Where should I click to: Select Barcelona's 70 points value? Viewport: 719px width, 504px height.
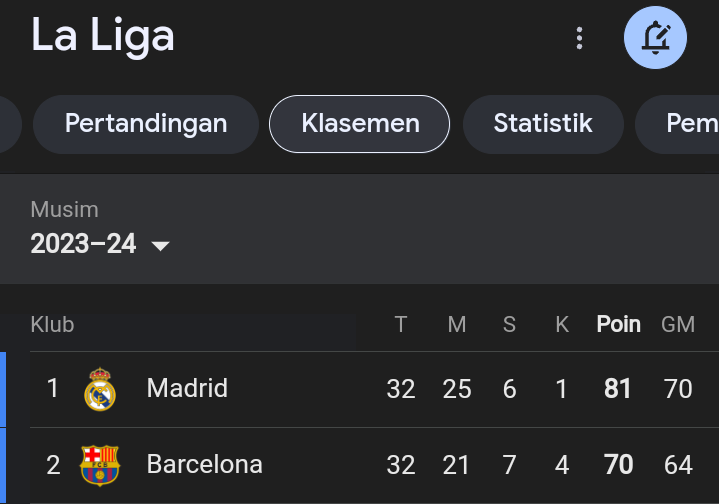618,465
